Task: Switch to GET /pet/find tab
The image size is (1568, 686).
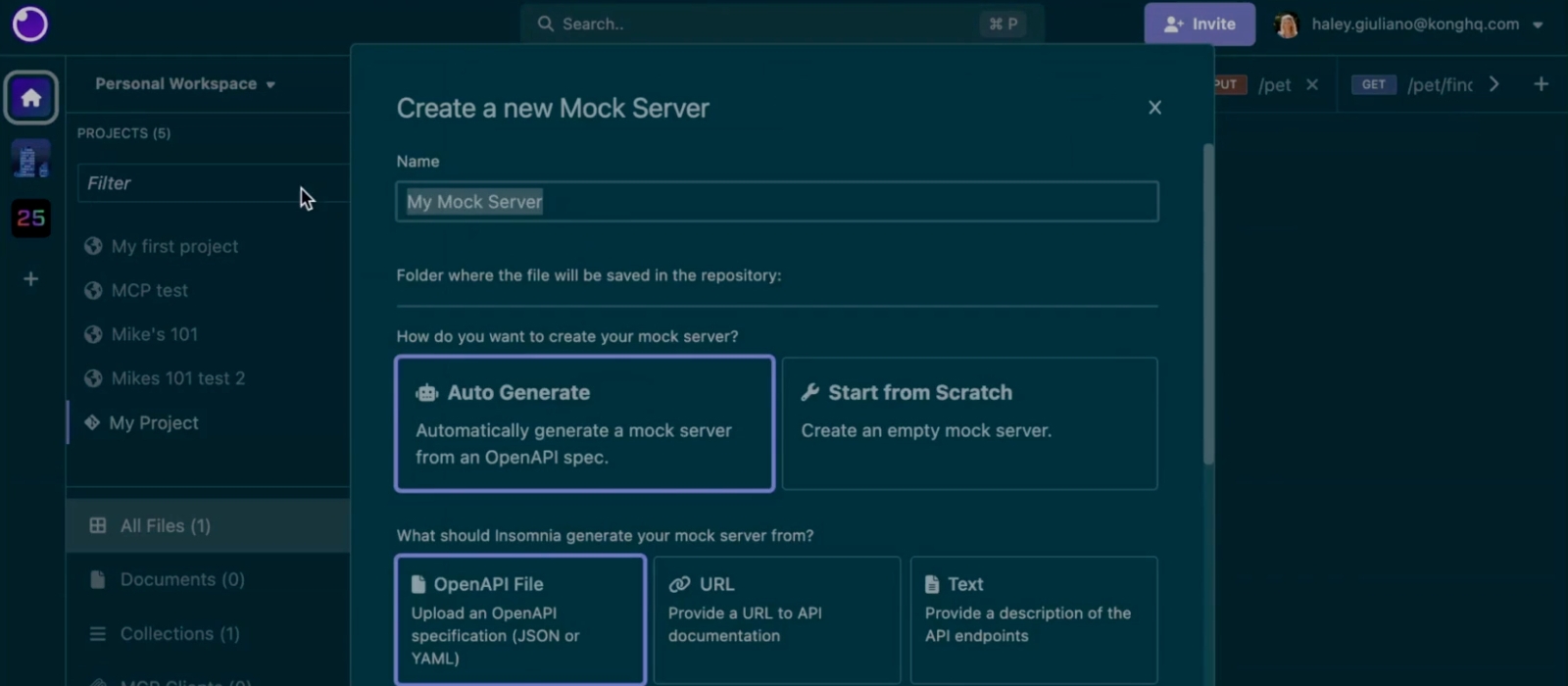Action: [x=1414, y=85]
